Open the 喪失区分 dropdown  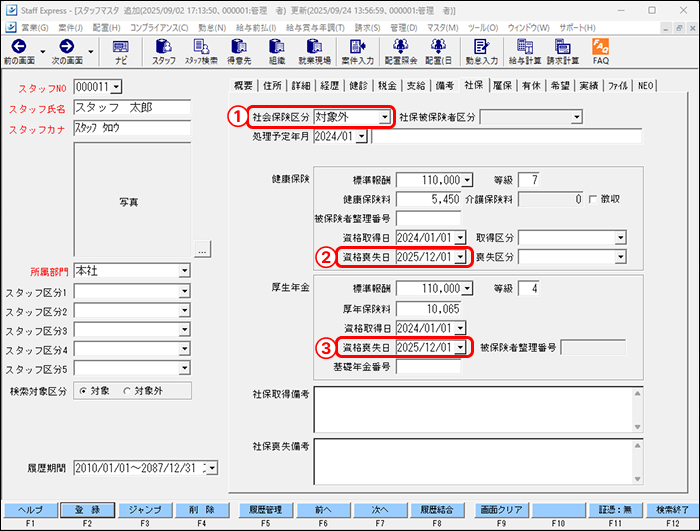(621, 257)
